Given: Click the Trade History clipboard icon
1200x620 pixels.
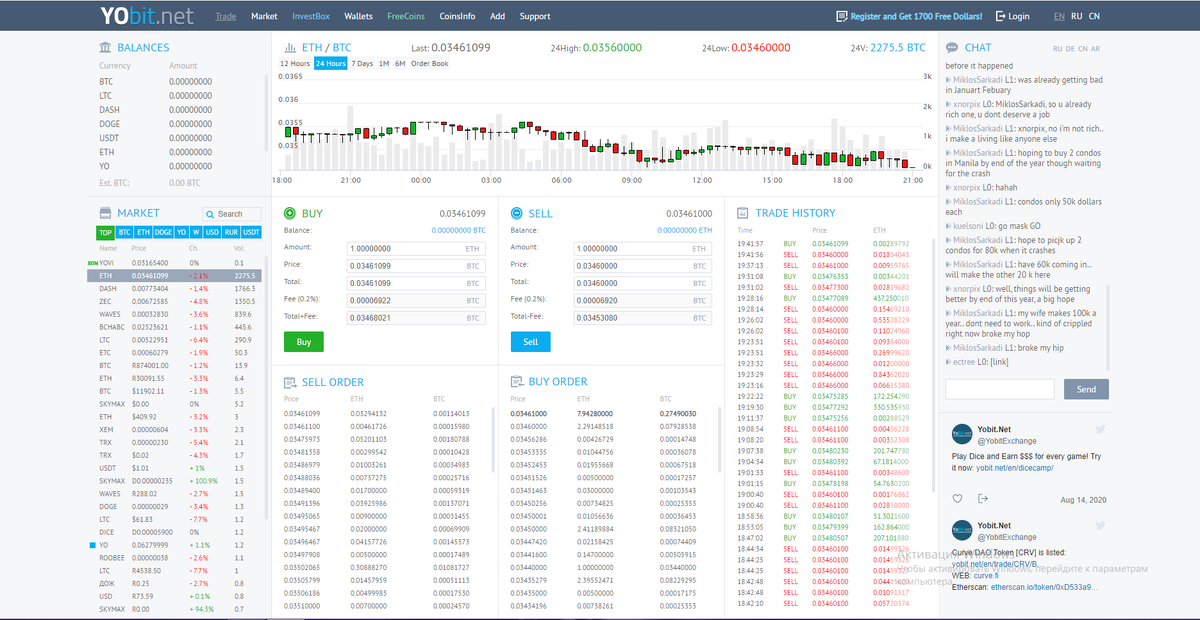Looking at the screenshot, I should pos(743,213).
